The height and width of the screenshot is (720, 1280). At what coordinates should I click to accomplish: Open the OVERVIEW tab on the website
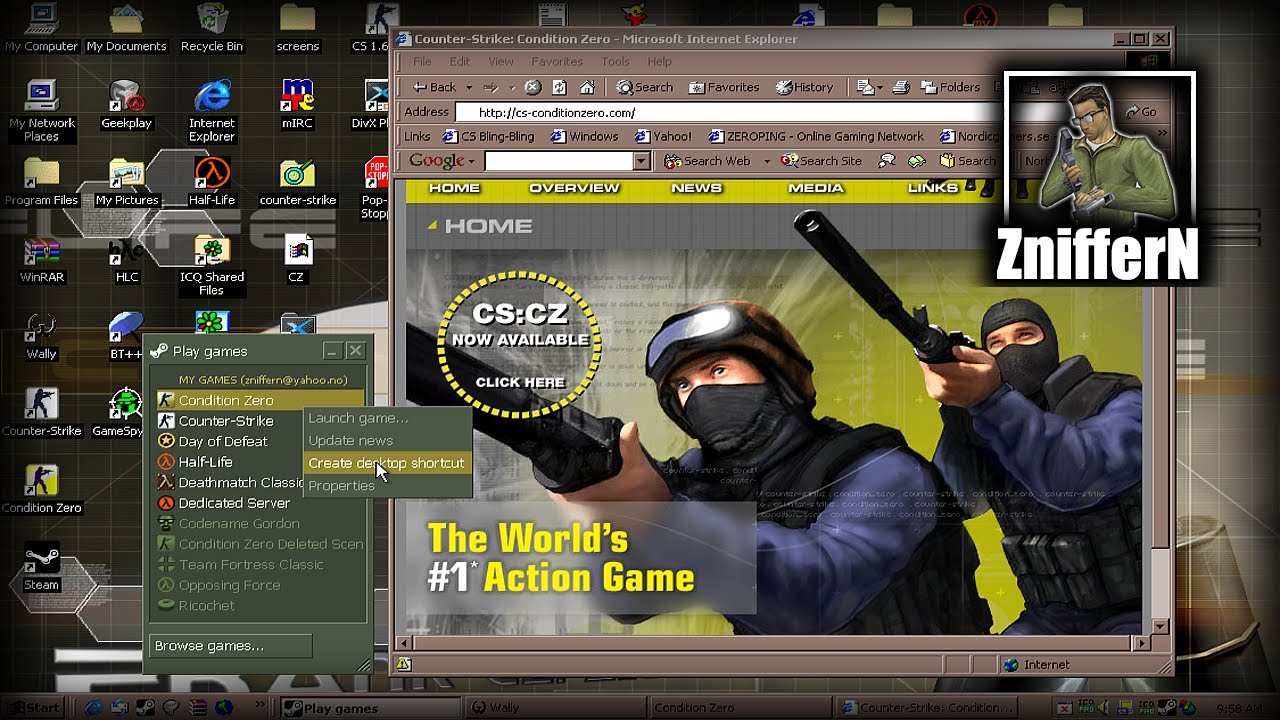click(x=574, y=188)
